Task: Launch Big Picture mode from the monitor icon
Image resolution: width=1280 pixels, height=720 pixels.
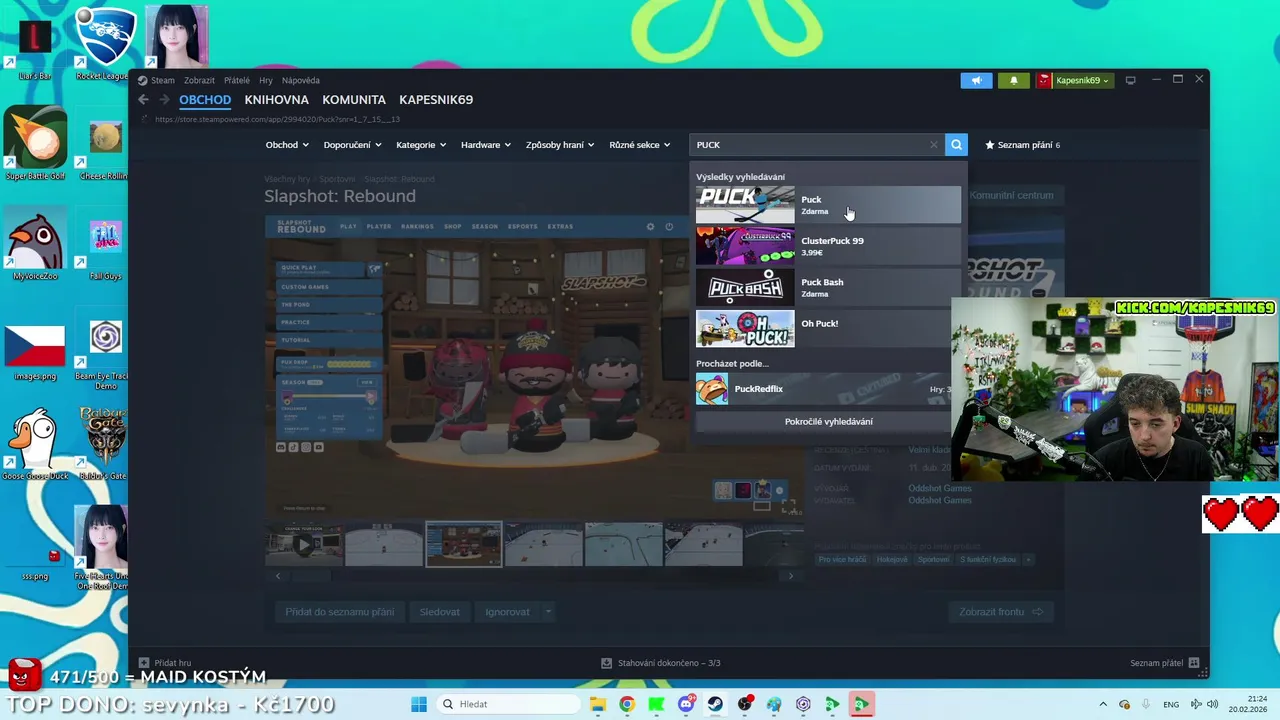Action: pos(1131,80)
